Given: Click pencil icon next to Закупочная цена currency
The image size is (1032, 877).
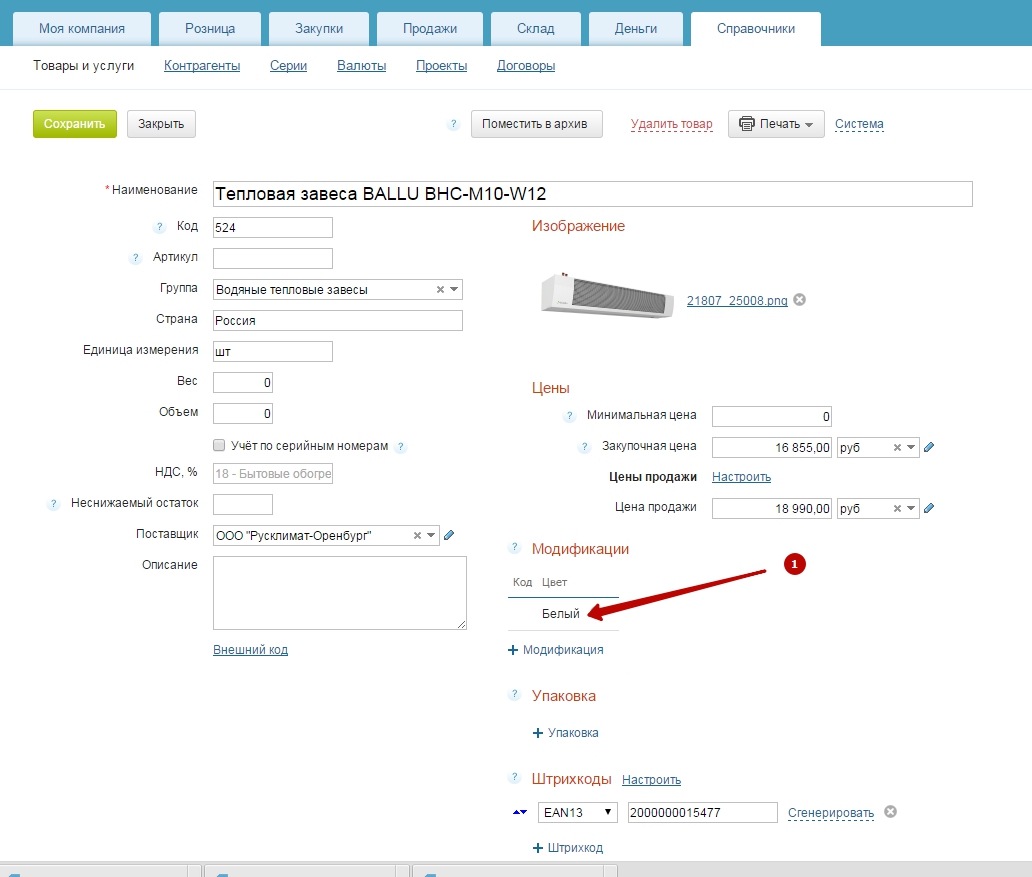Looking at the screenshot, I should 929,447.
